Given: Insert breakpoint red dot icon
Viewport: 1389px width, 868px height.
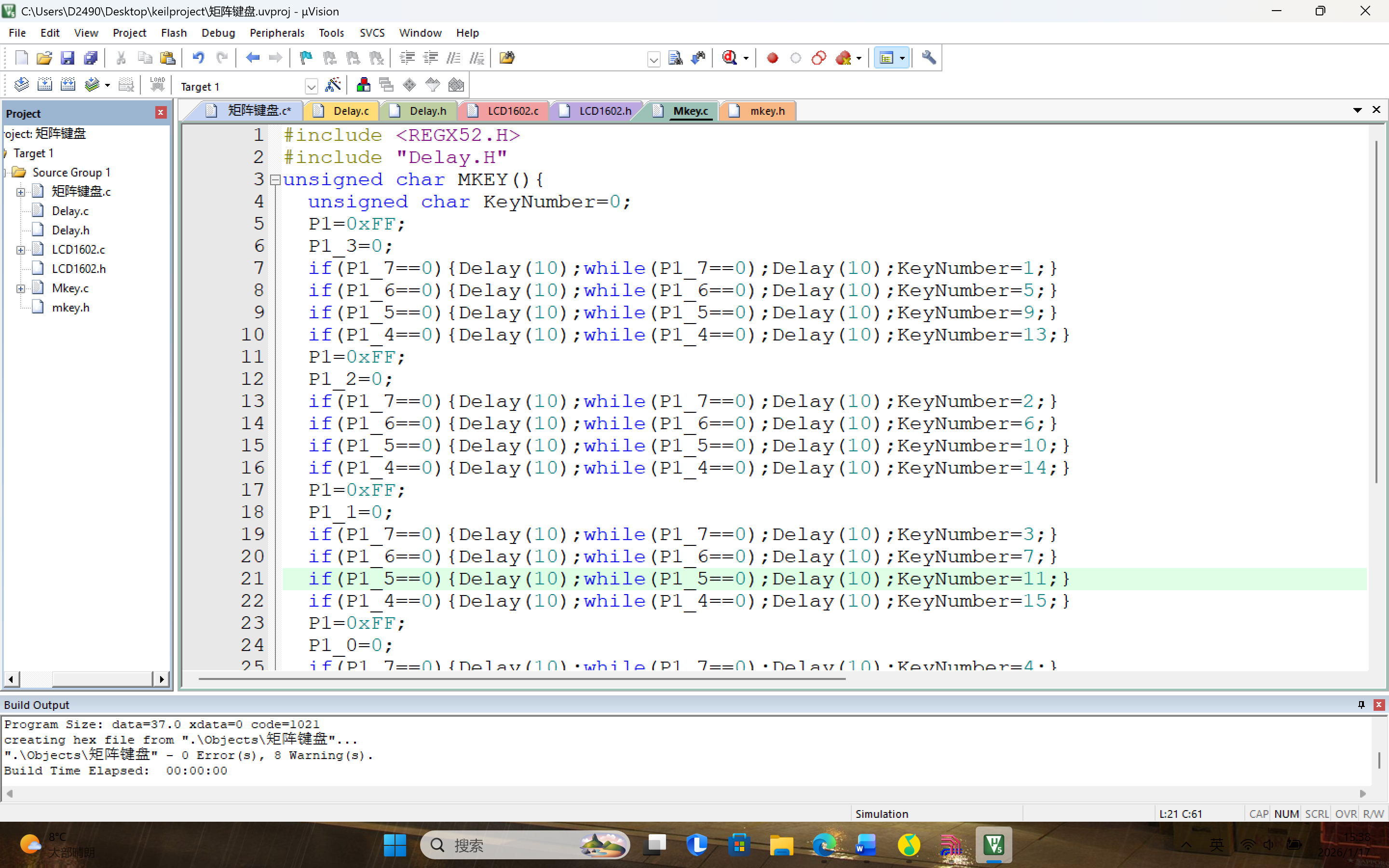Looking at the screenshot, I should click(773, 58).
